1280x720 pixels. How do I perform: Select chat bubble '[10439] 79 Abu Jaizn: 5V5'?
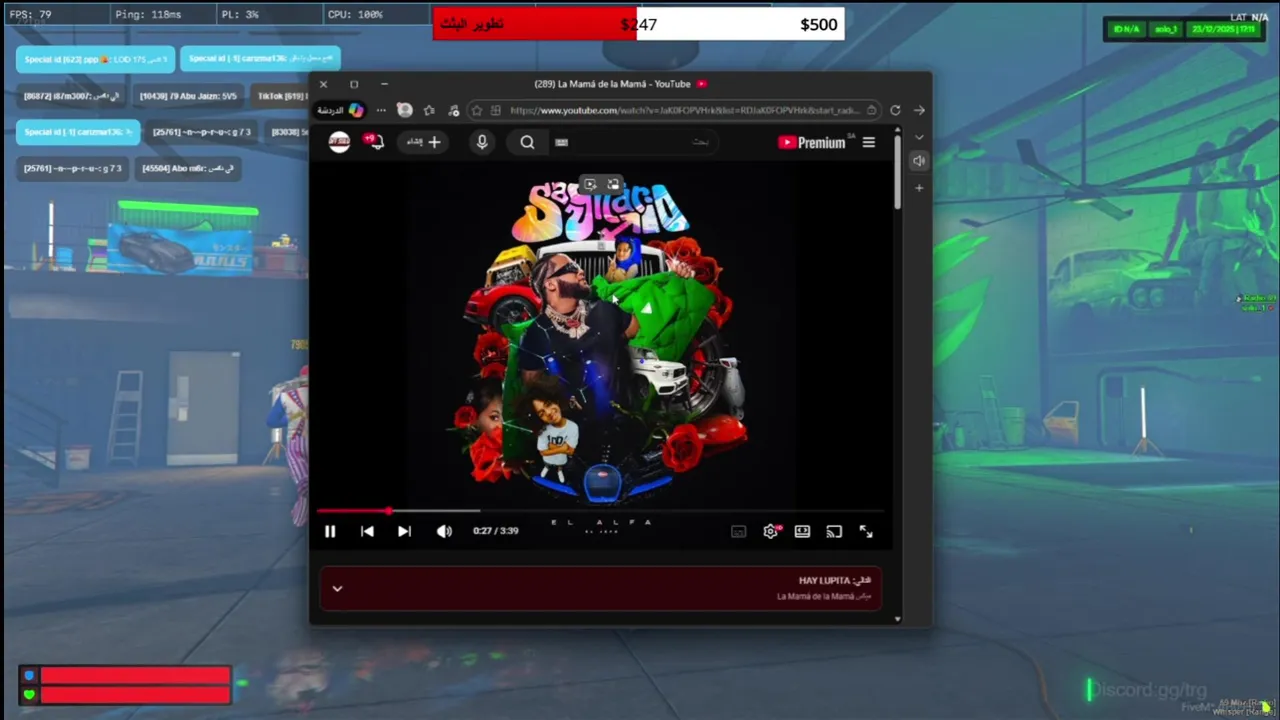pos(188,96)
